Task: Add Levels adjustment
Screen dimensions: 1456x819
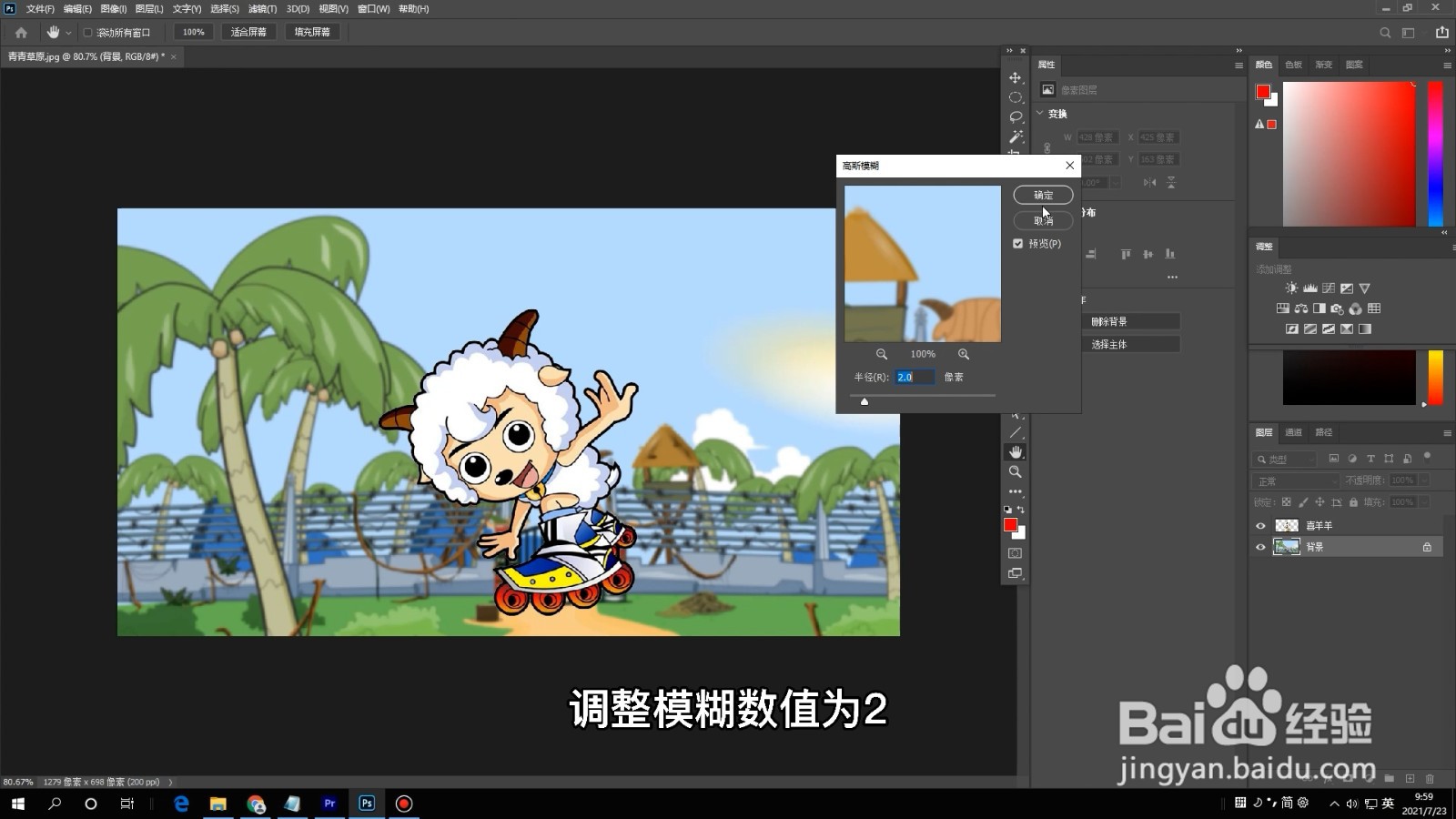Action: point(1310,288)
